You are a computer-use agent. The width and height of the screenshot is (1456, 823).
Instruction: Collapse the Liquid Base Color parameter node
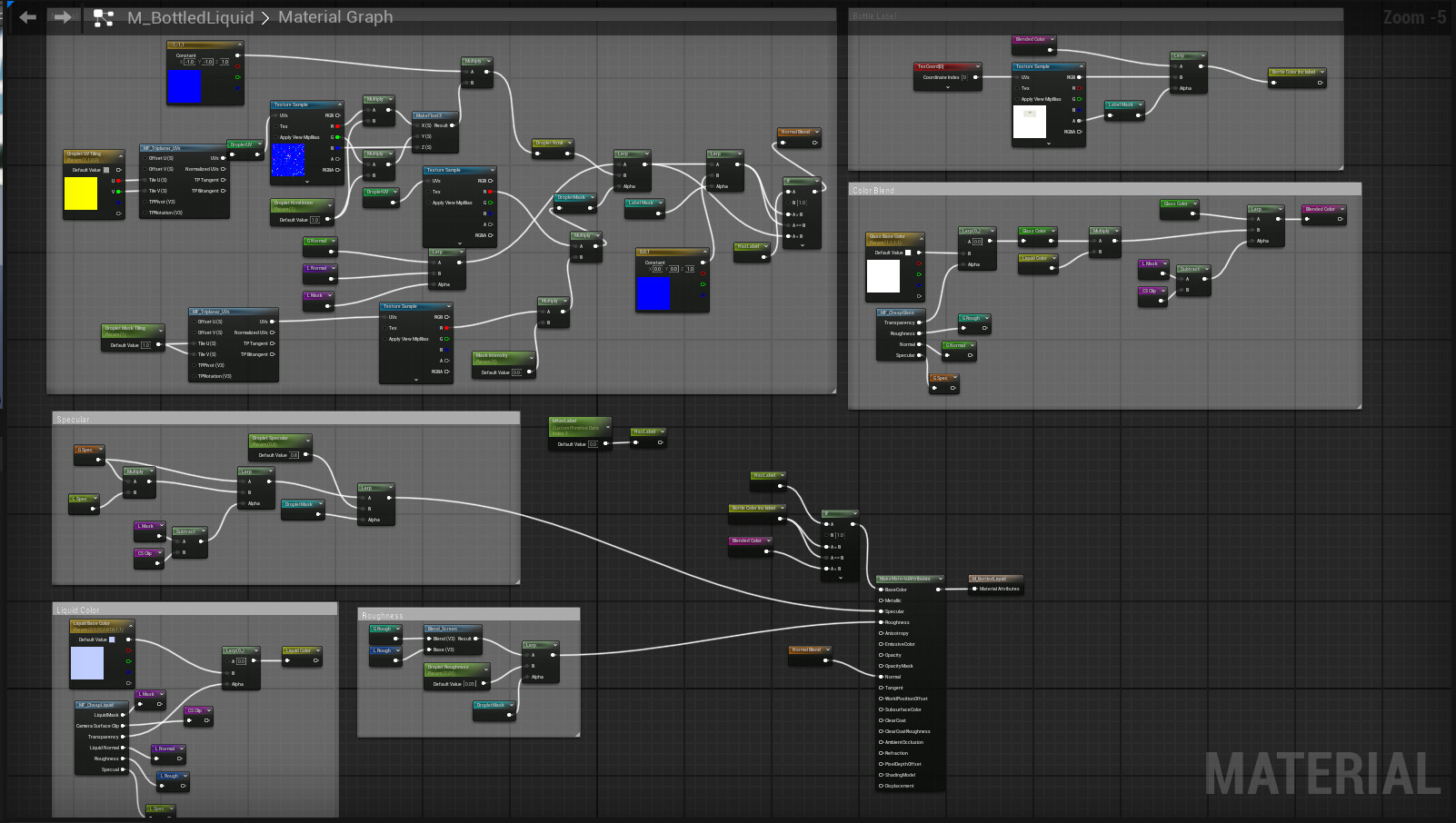coord(129,624)
